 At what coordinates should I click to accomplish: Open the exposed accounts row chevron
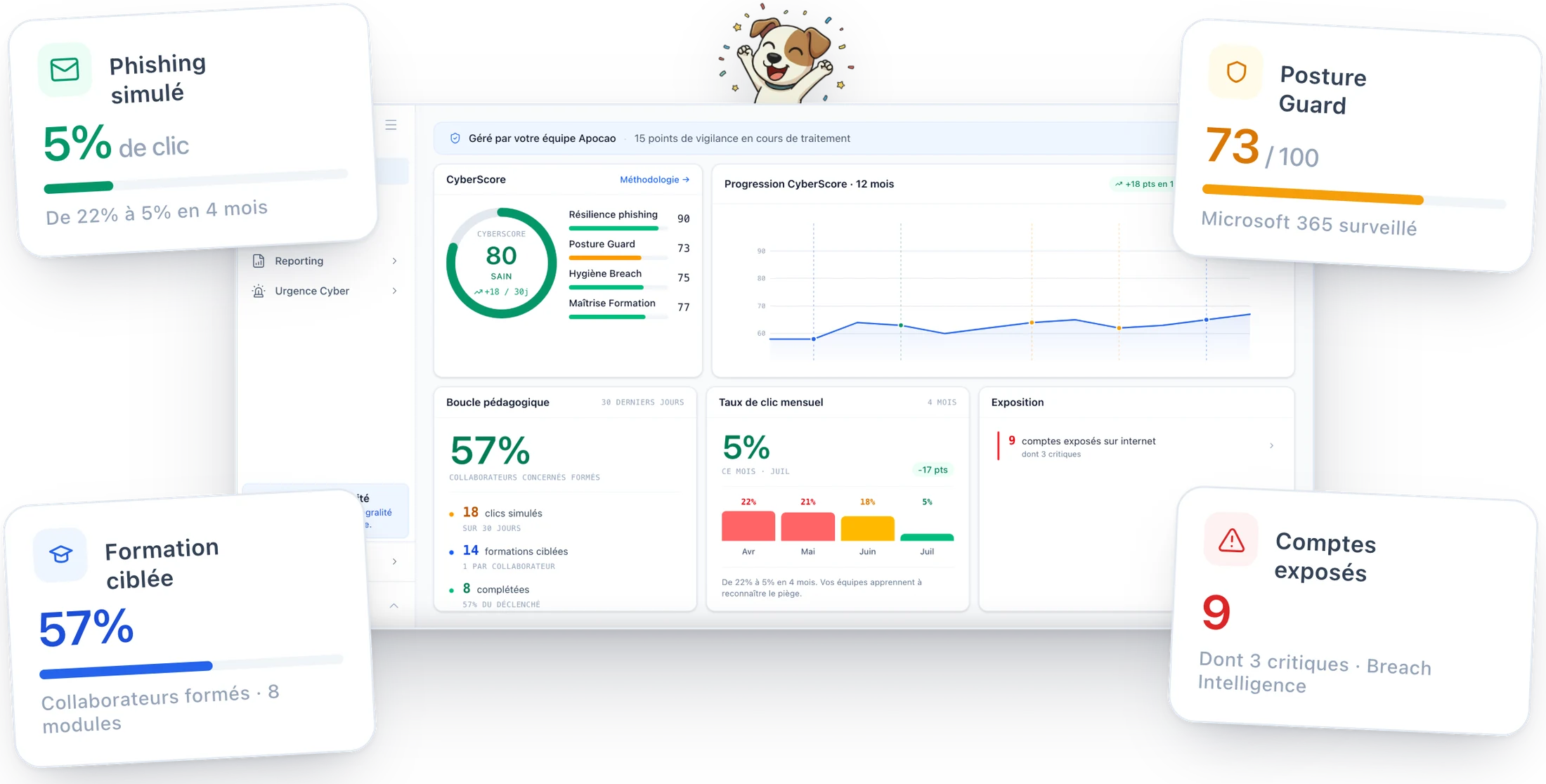pos(1272,445)
